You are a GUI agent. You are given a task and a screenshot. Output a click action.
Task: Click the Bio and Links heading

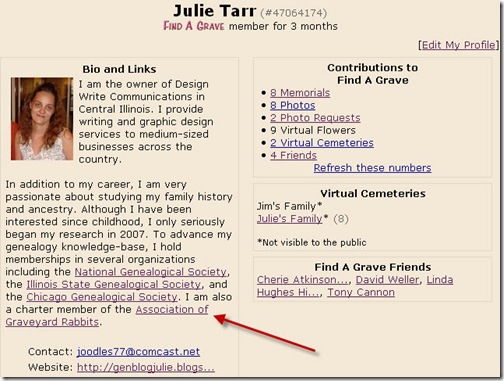click(119, 69)
